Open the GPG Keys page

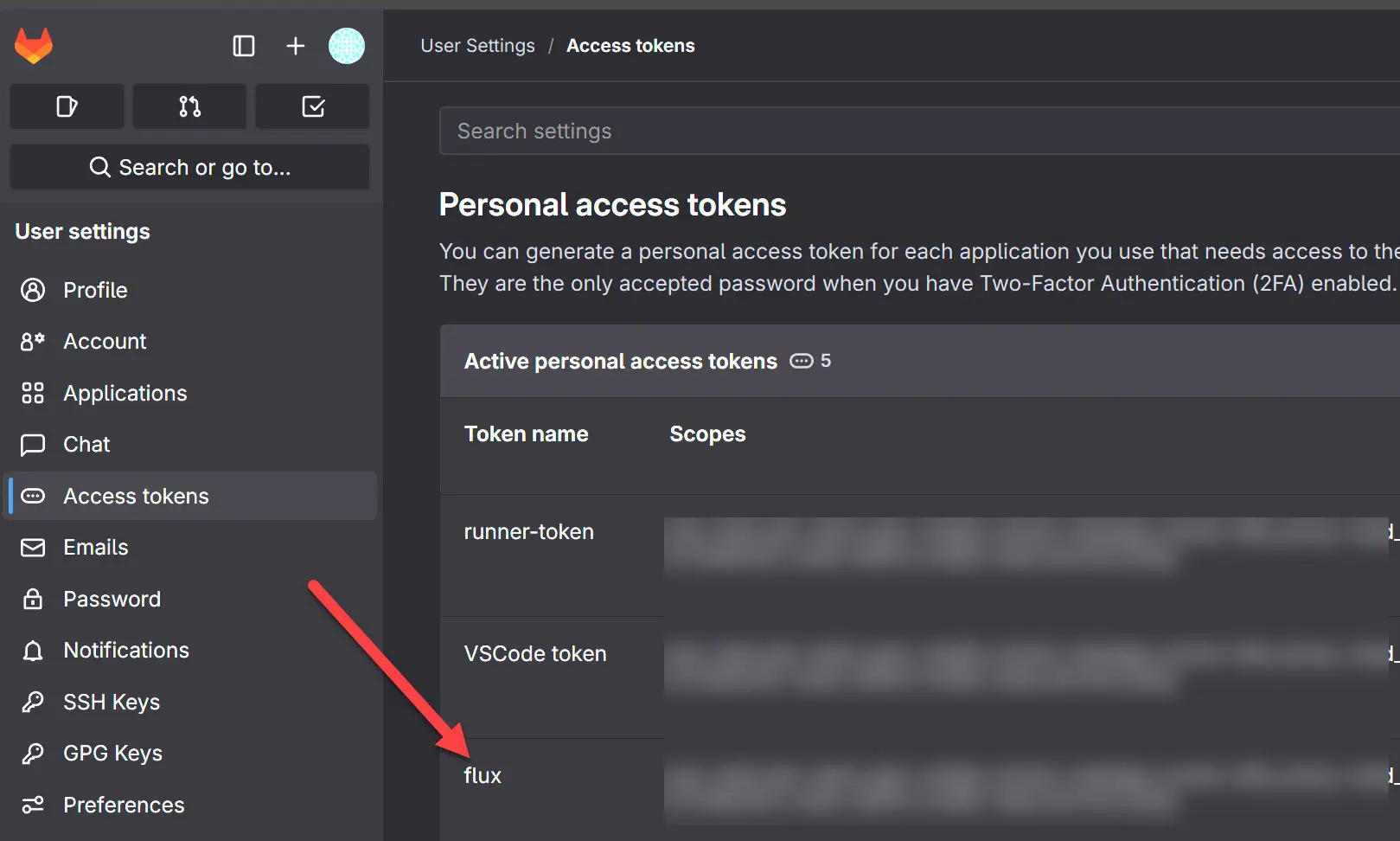point(112,754)
